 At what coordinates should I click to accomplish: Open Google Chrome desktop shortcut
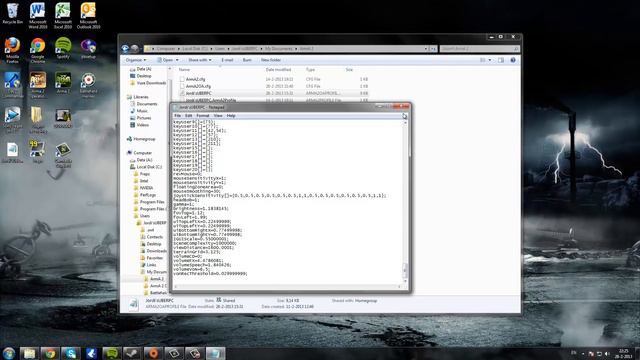click(38, 50)
